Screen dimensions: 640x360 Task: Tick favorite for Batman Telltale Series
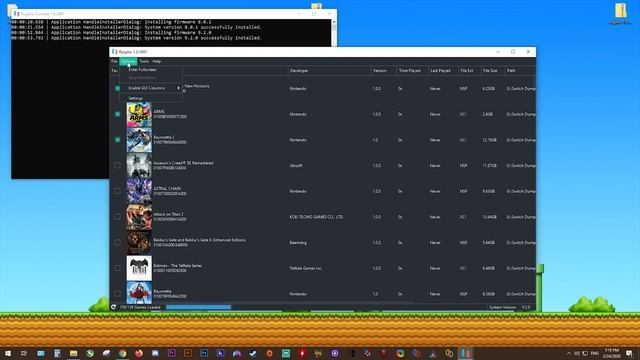click(x=118, y=268)
